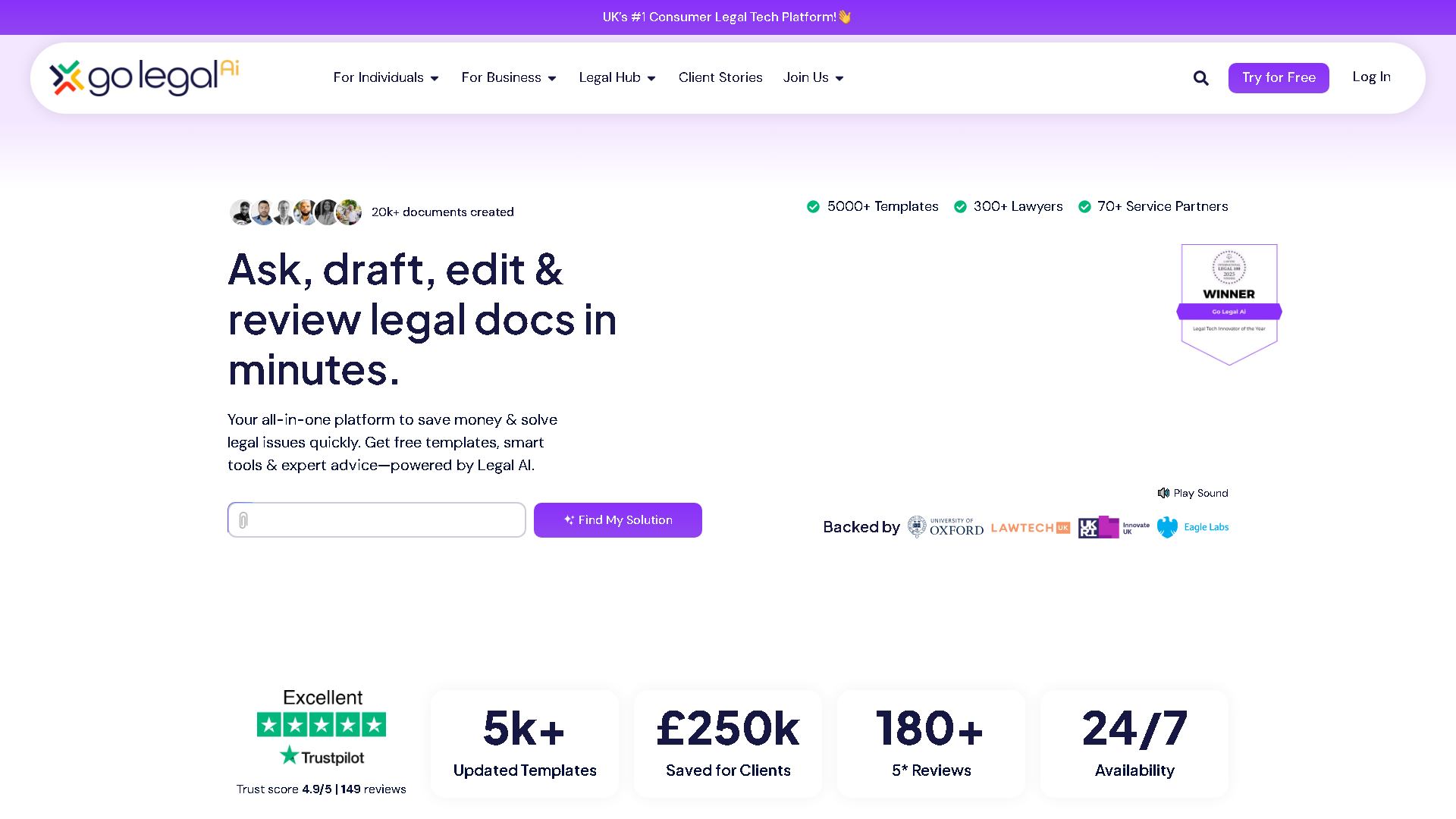
Task: Click the green checkmark beside 5000+ Templates
Action: click(812, 206)
